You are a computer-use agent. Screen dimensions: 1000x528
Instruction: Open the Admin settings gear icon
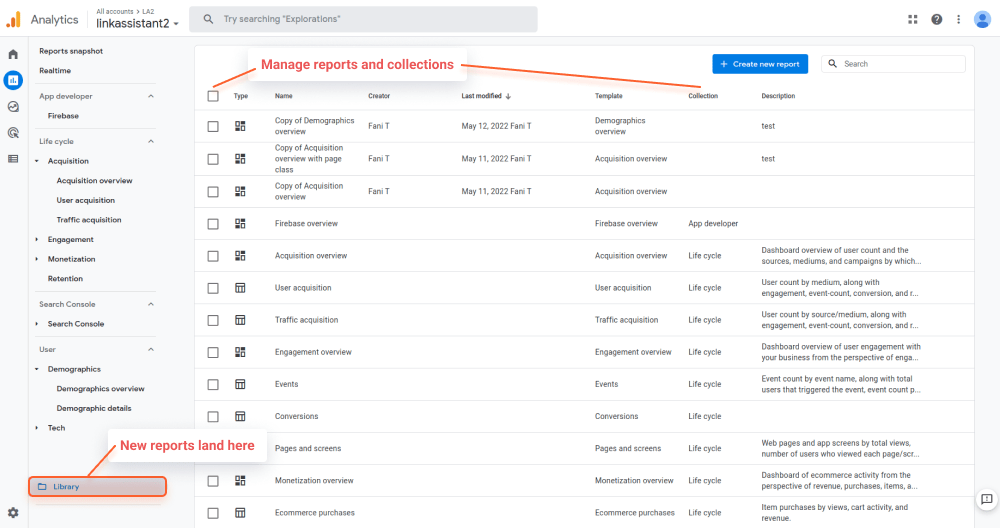[13, 512]
